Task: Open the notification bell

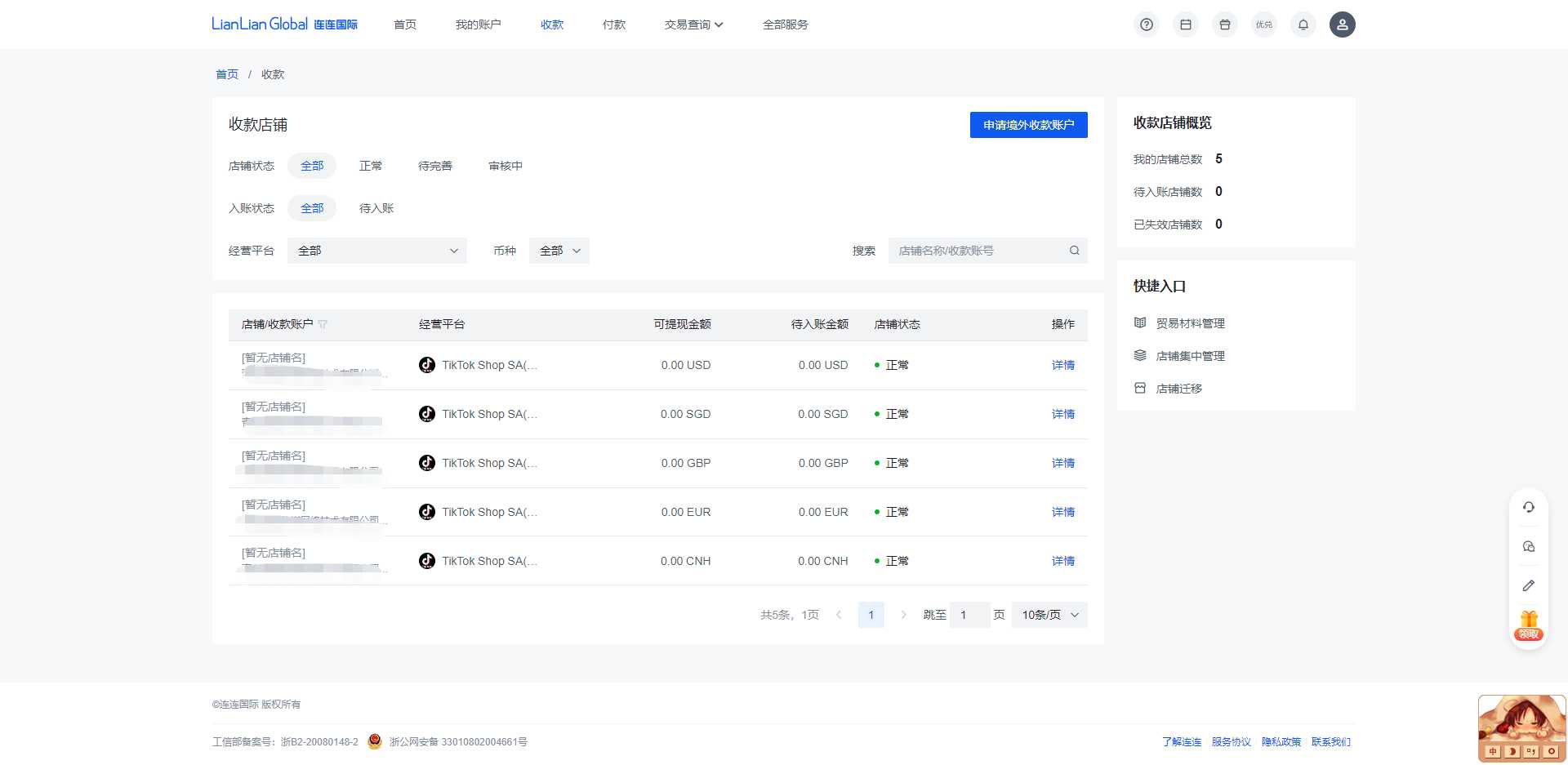Action: (1303, 24)
